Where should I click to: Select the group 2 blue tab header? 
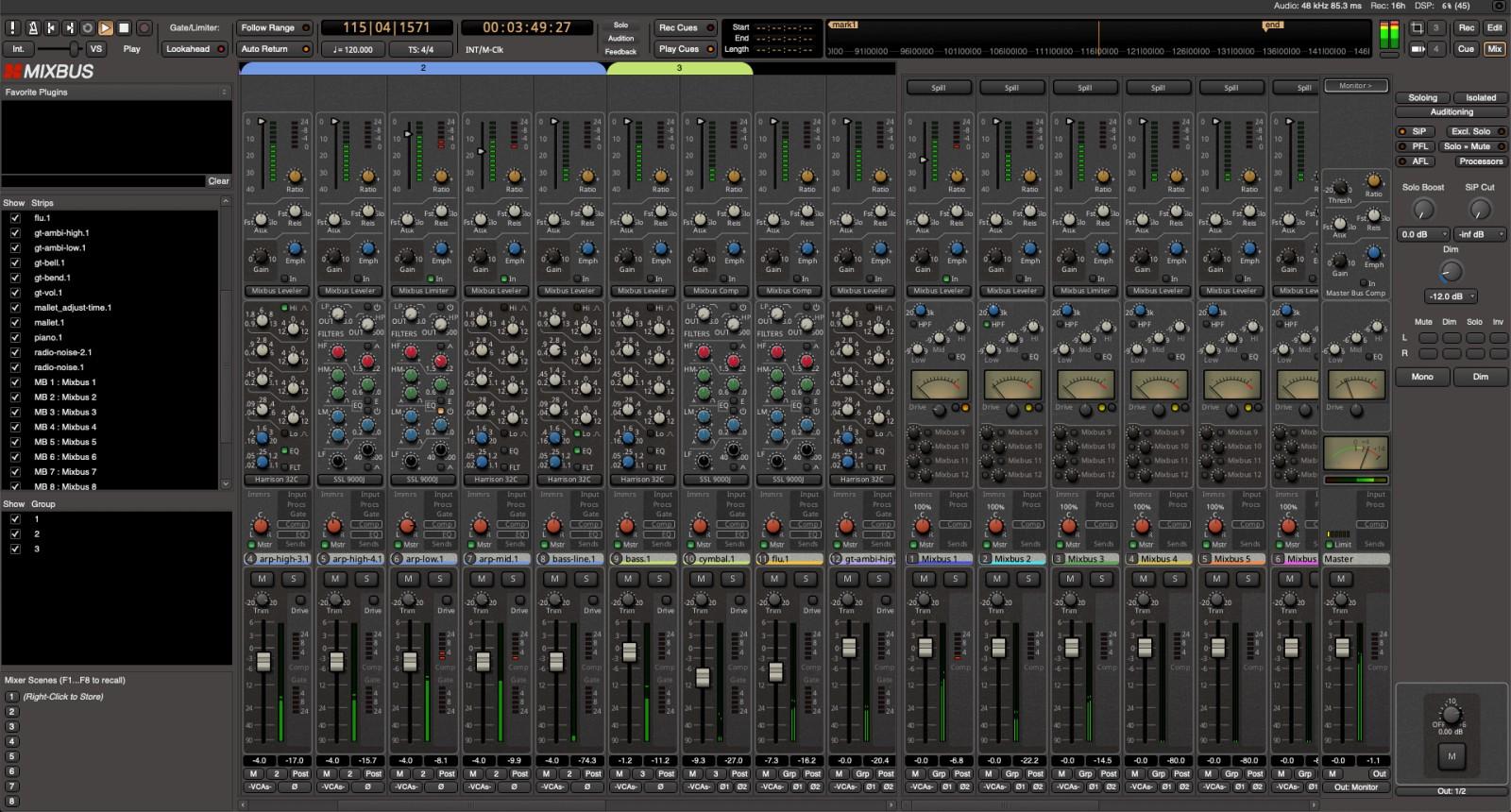(x=423, y=68)
